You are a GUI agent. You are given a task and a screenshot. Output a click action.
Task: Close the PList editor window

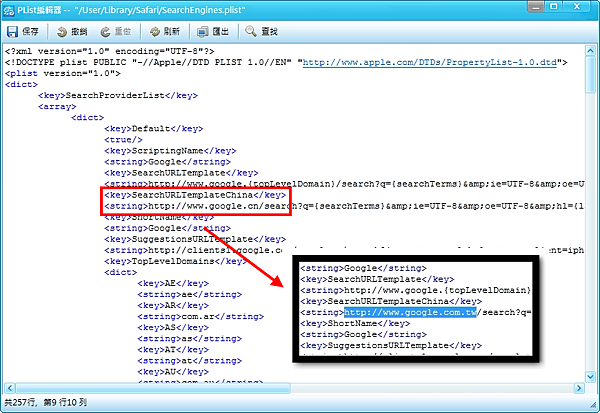point(577,7)
